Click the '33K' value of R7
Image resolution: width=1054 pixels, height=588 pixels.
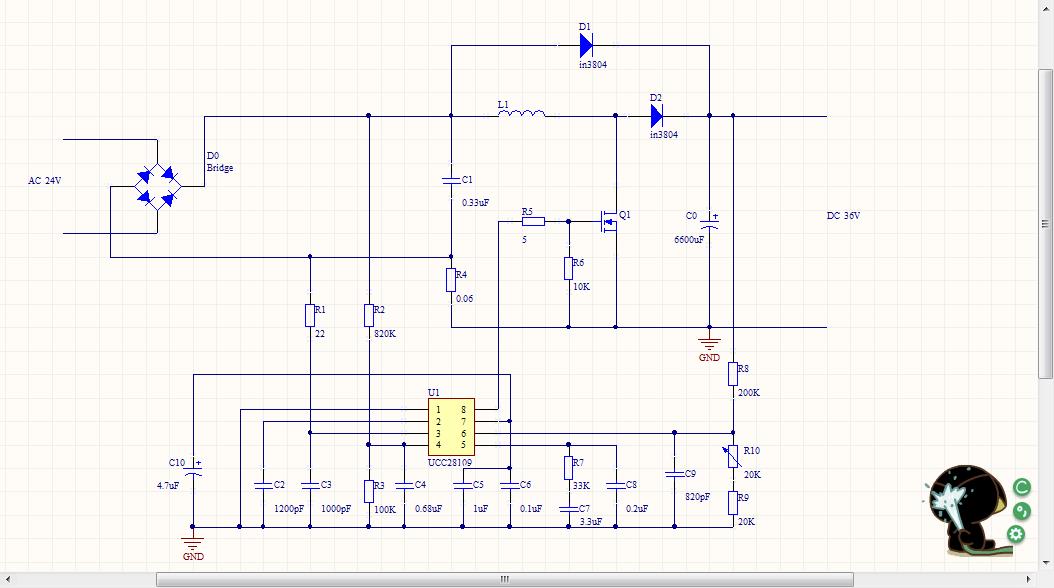[x=581, y=485]
